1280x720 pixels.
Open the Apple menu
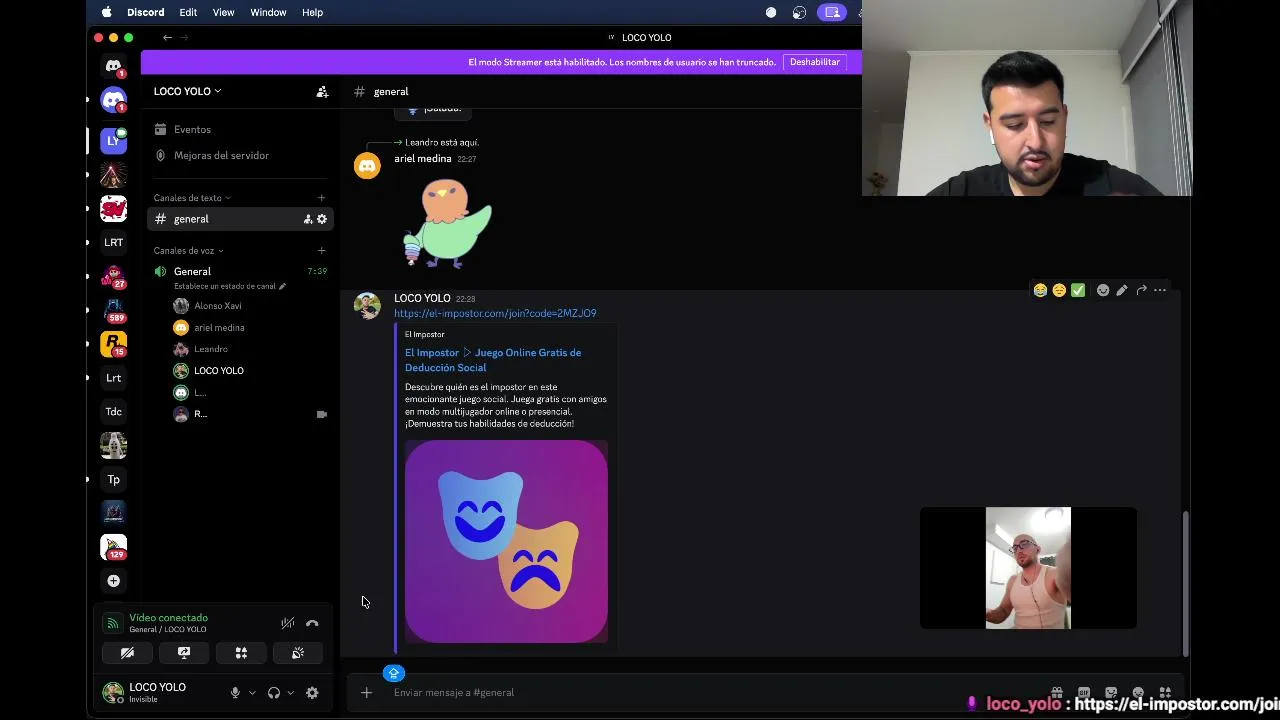tap(107, 12)
